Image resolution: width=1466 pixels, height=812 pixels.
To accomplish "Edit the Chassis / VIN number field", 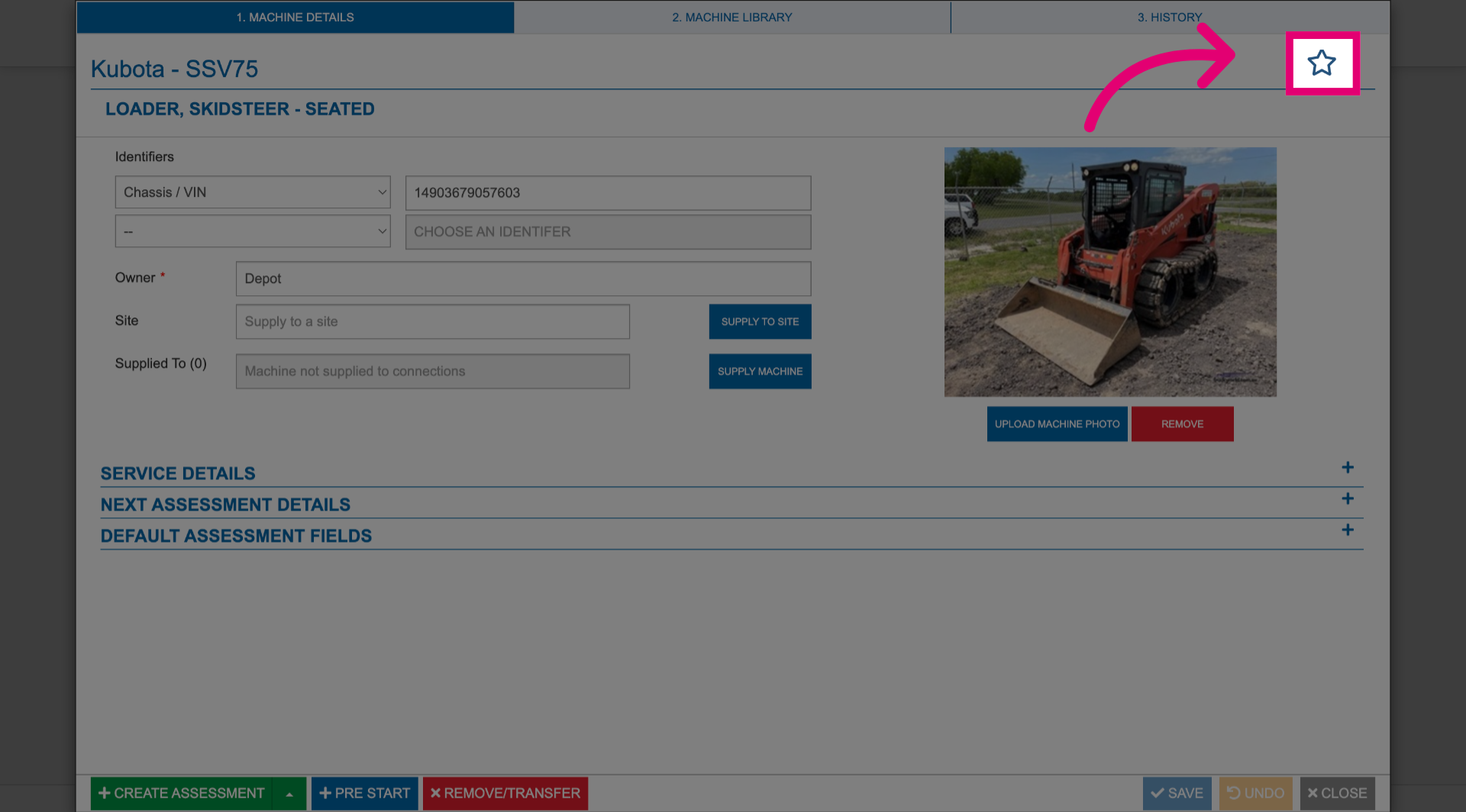I will (x=608, y=193).
